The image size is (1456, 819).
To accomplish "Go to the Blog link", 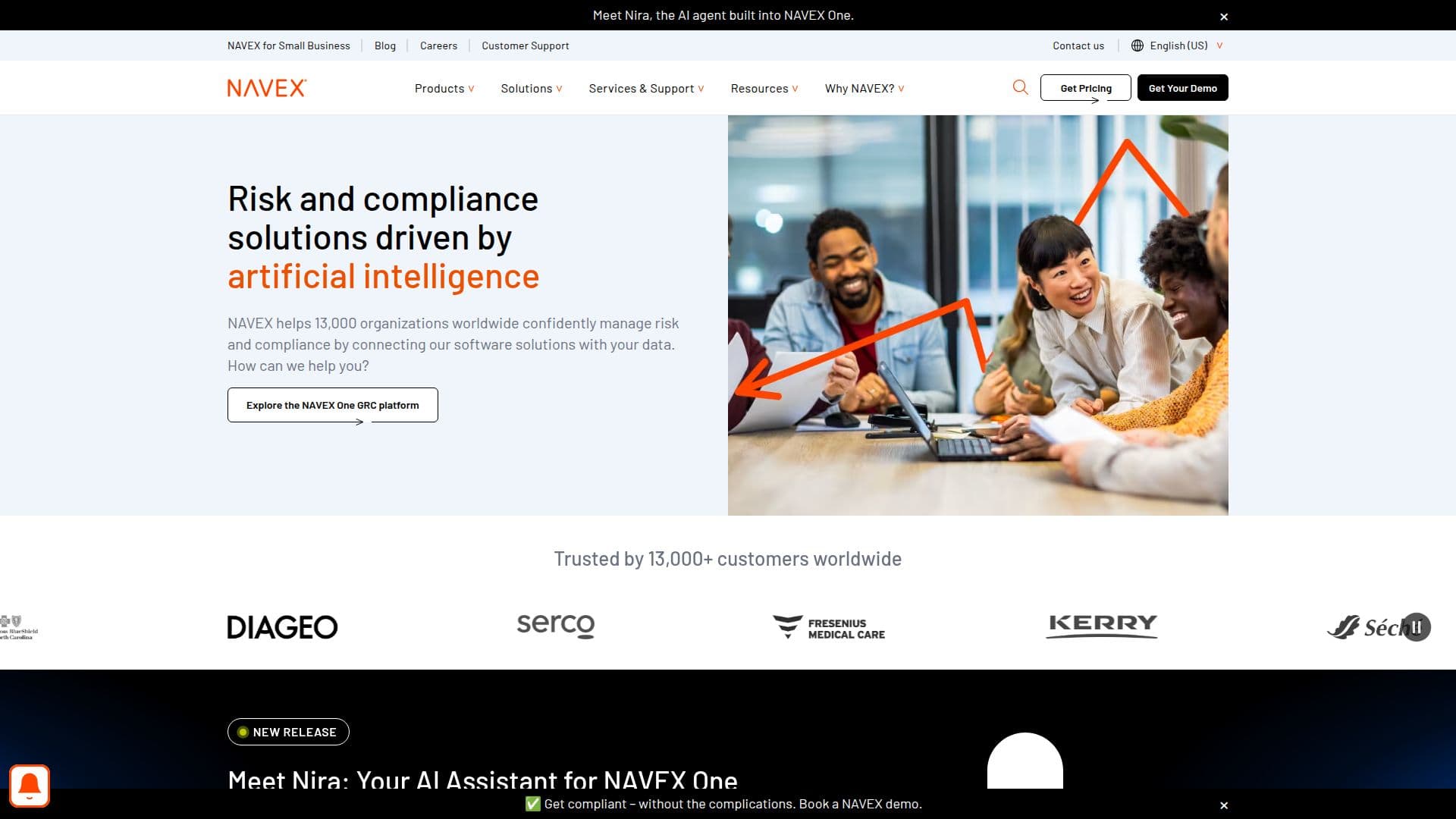I will (x=385, y=45).
